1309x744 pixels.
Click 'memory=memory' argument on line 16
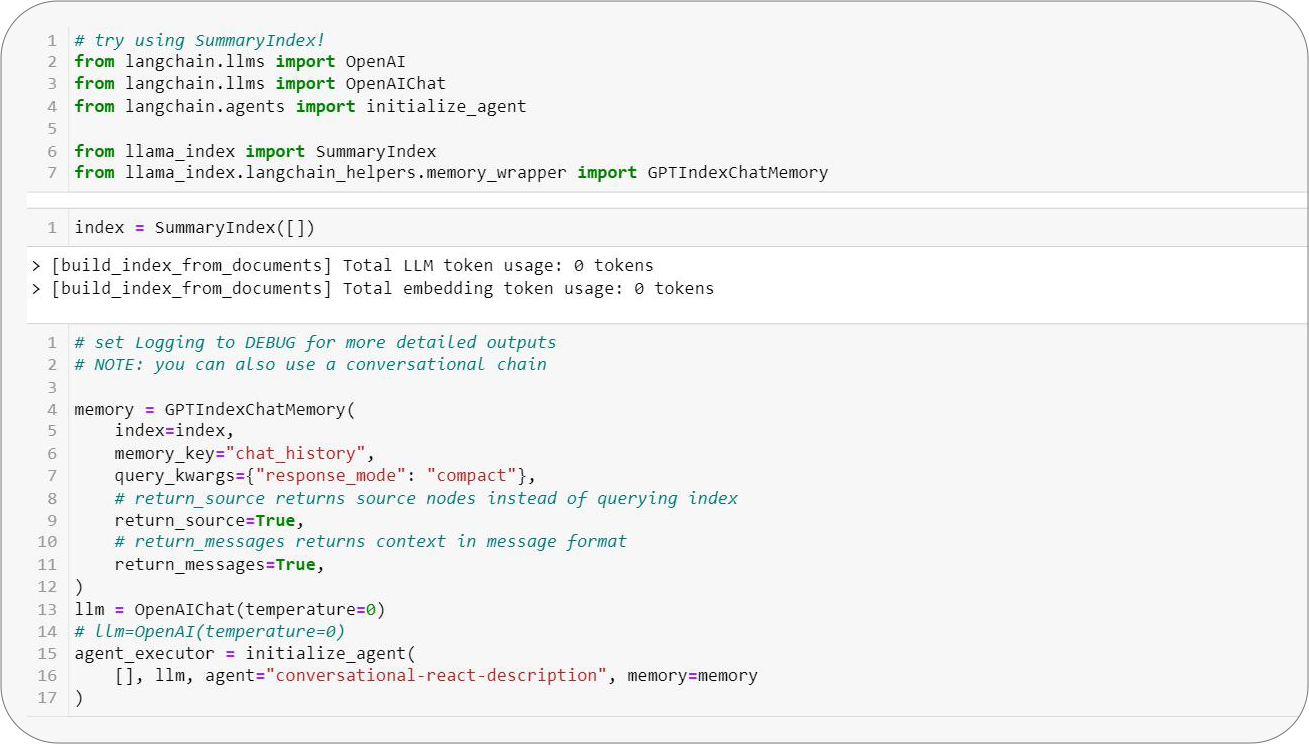pyautogui.click(x=692, y=676)
